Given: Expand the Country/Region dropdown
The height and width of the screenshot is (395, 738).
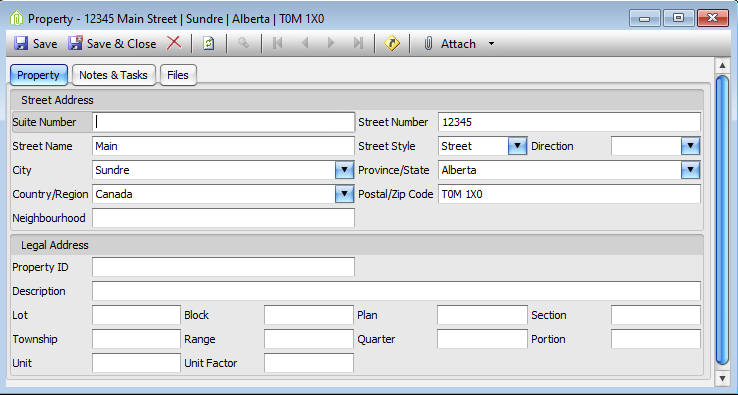Looking at the screenshot, I should click(345, 194).
